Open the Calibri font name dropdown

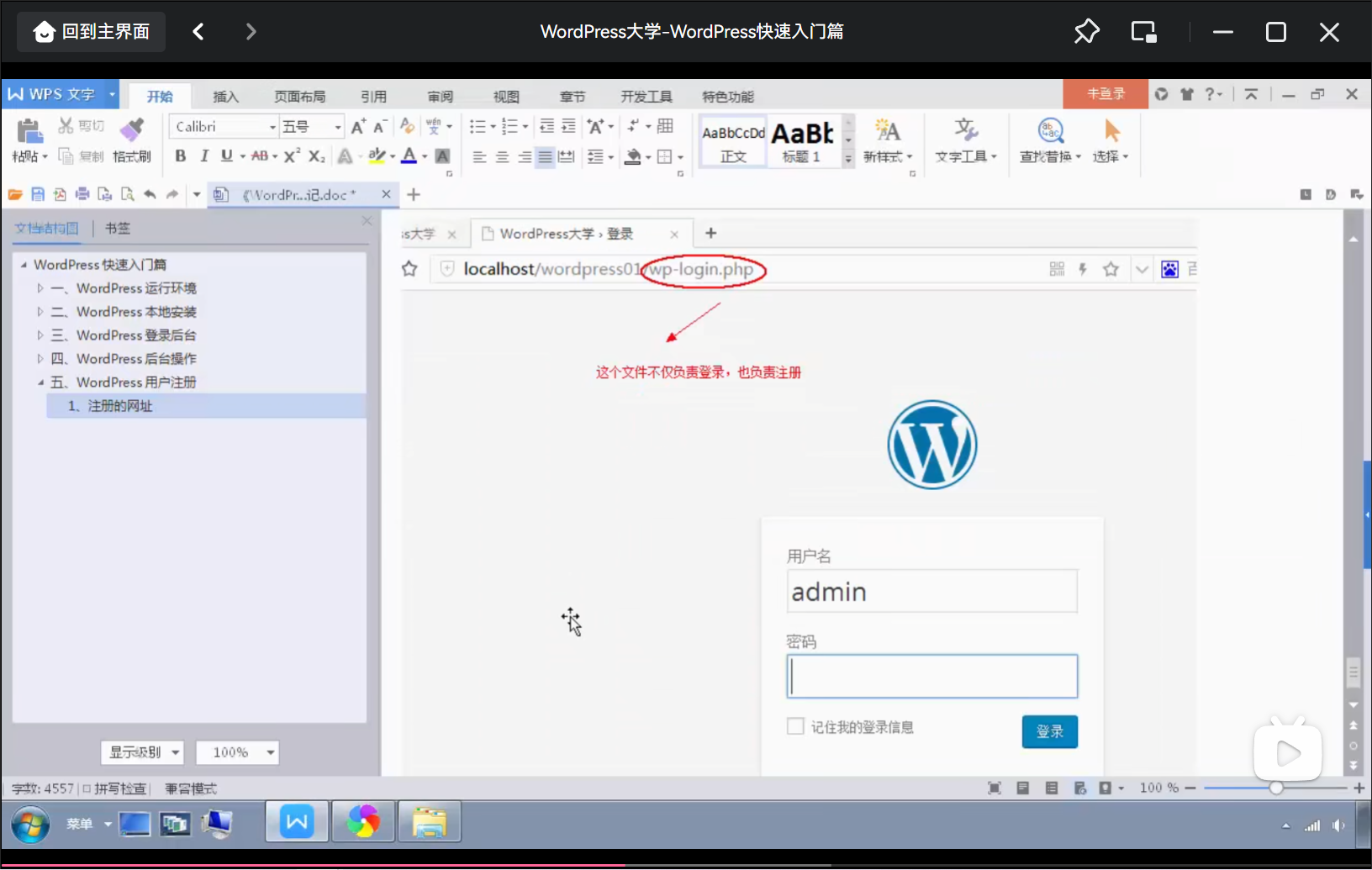[272, 127]
